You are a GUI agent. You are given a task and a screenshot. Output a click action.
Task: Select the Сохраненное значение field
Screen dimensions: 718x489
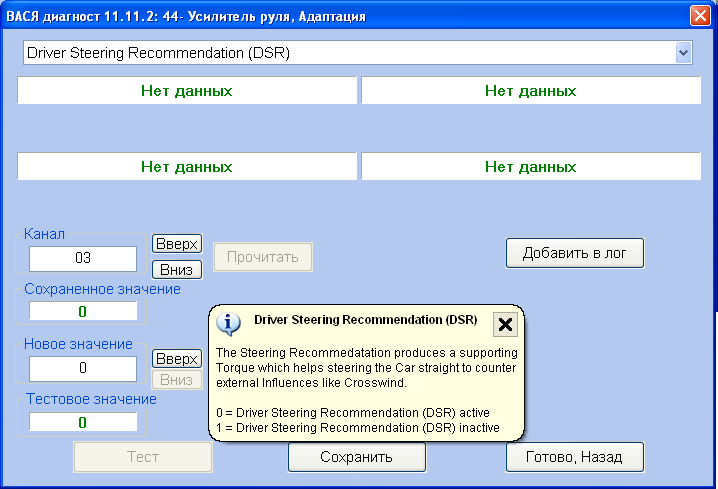(x=83, y=311)
